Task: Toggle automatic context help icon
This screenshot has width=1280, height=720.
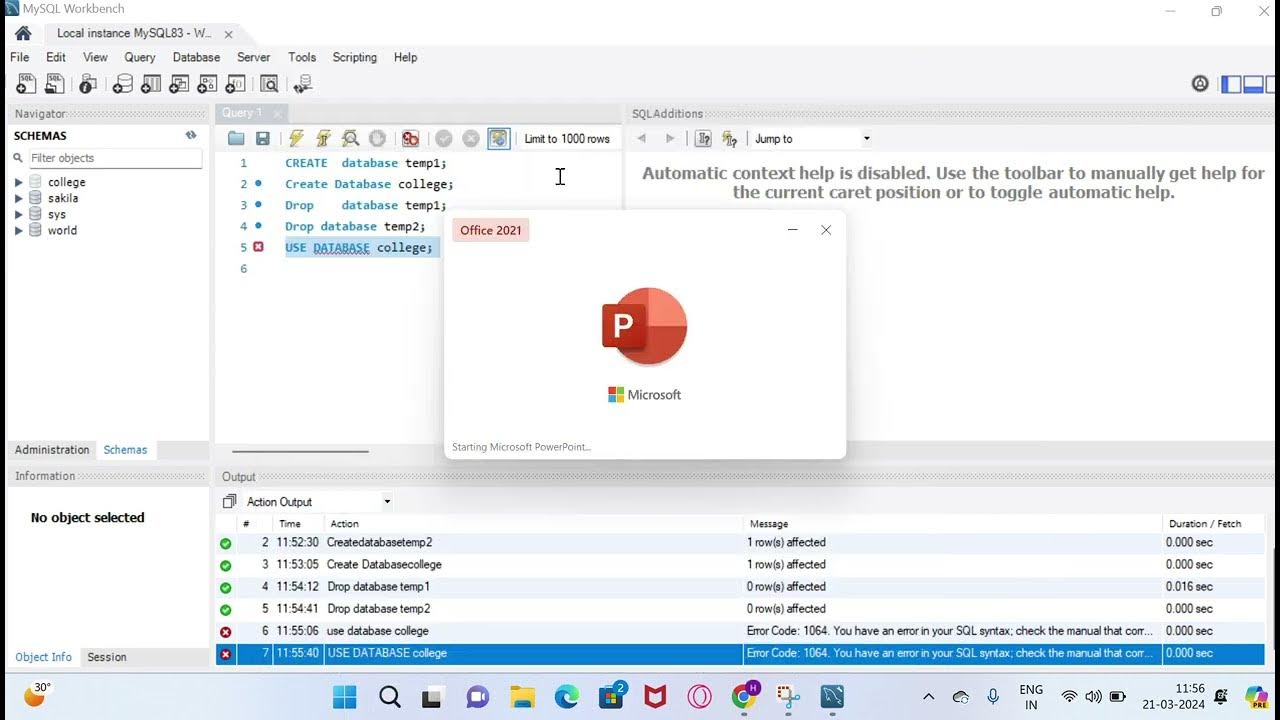Action: pyautogui.click(x=729, y=139)
